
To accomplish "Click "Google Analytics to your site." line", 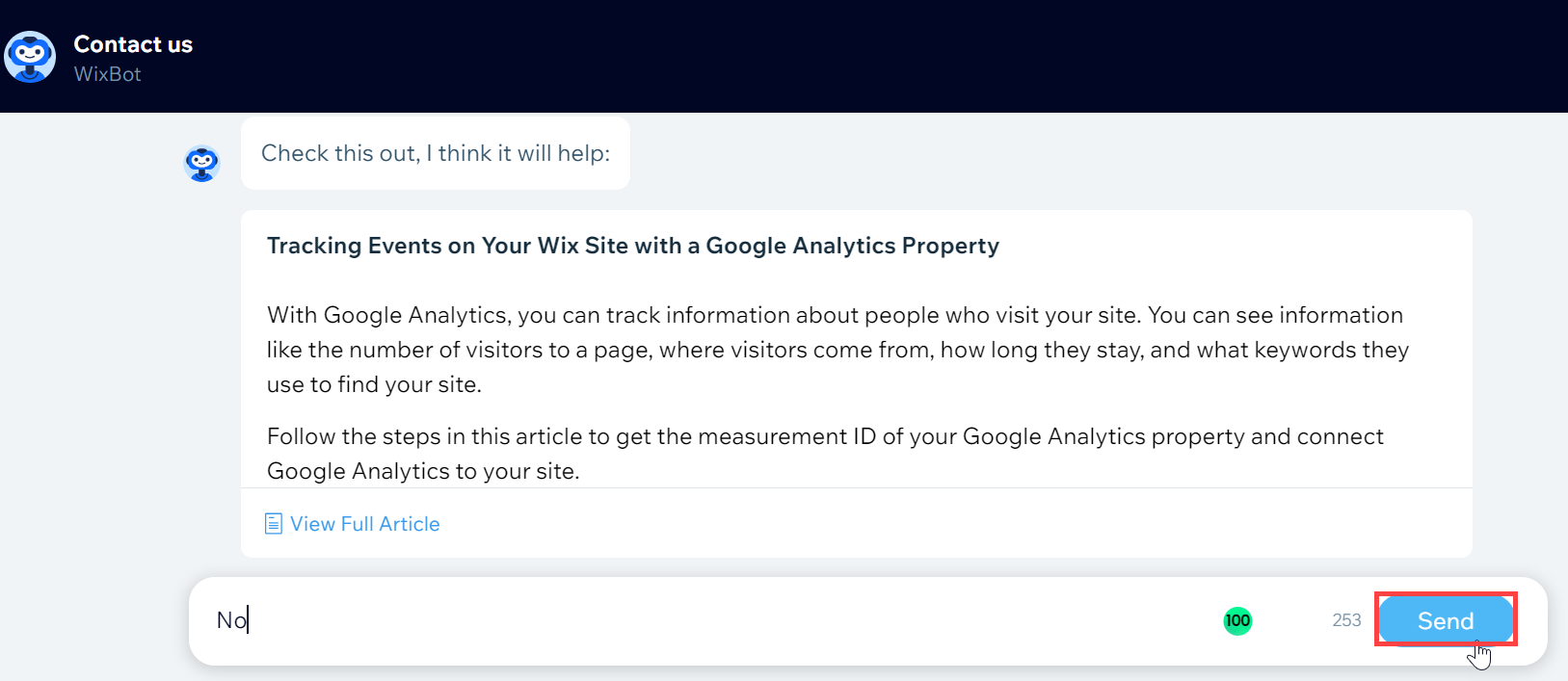I will [423, 471].
